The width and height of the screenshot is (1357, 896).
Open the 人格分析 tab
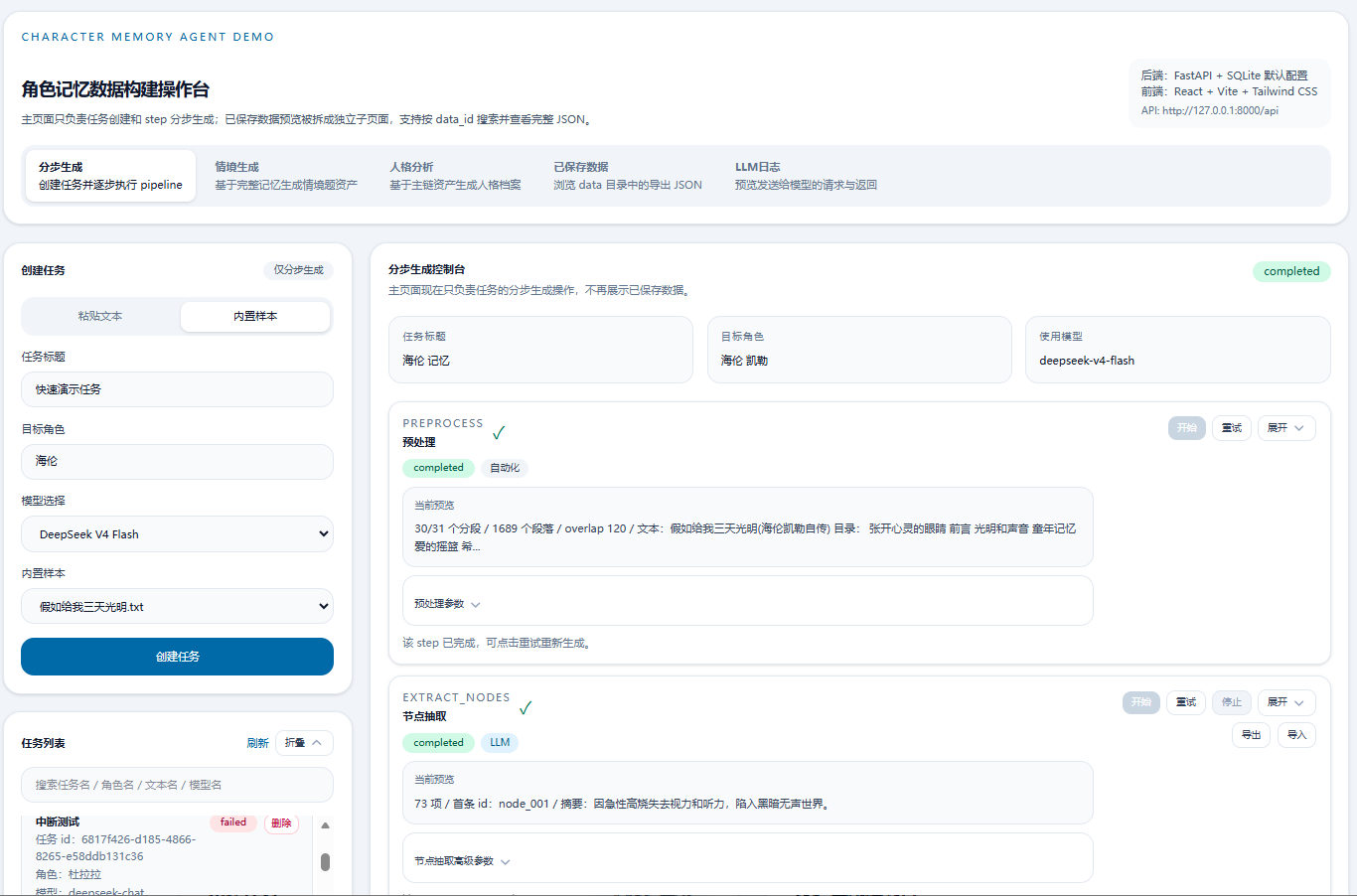455,176
